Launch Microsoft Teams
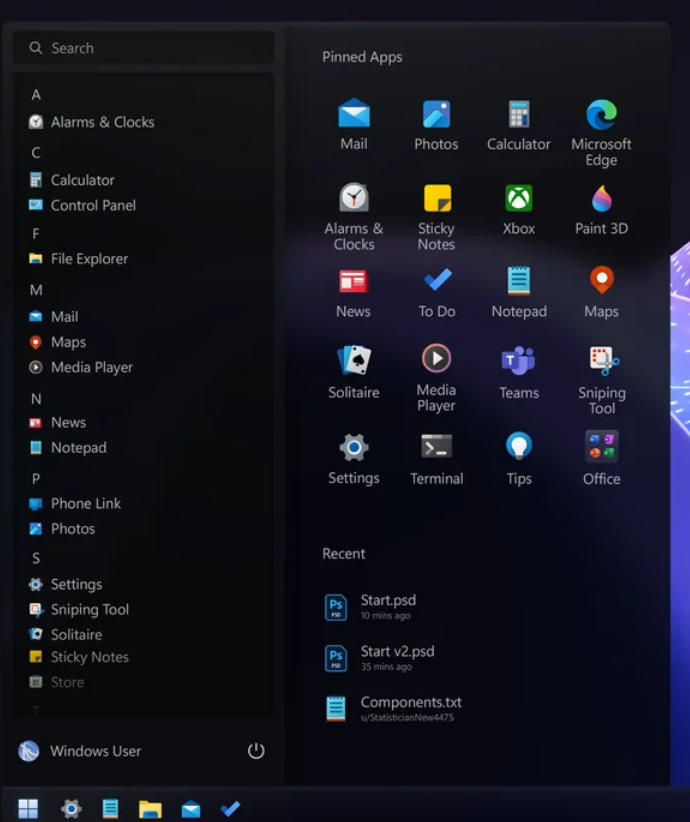 click(519, 372)
